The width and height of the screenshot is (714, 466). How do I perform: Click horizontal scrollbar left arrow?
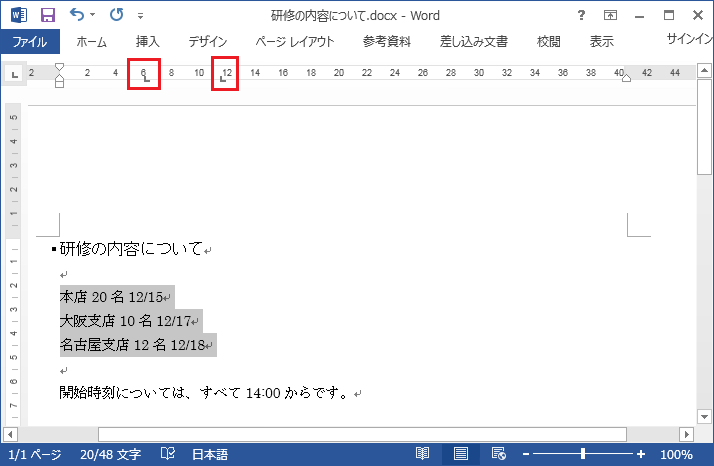click(x=10, y=434)
